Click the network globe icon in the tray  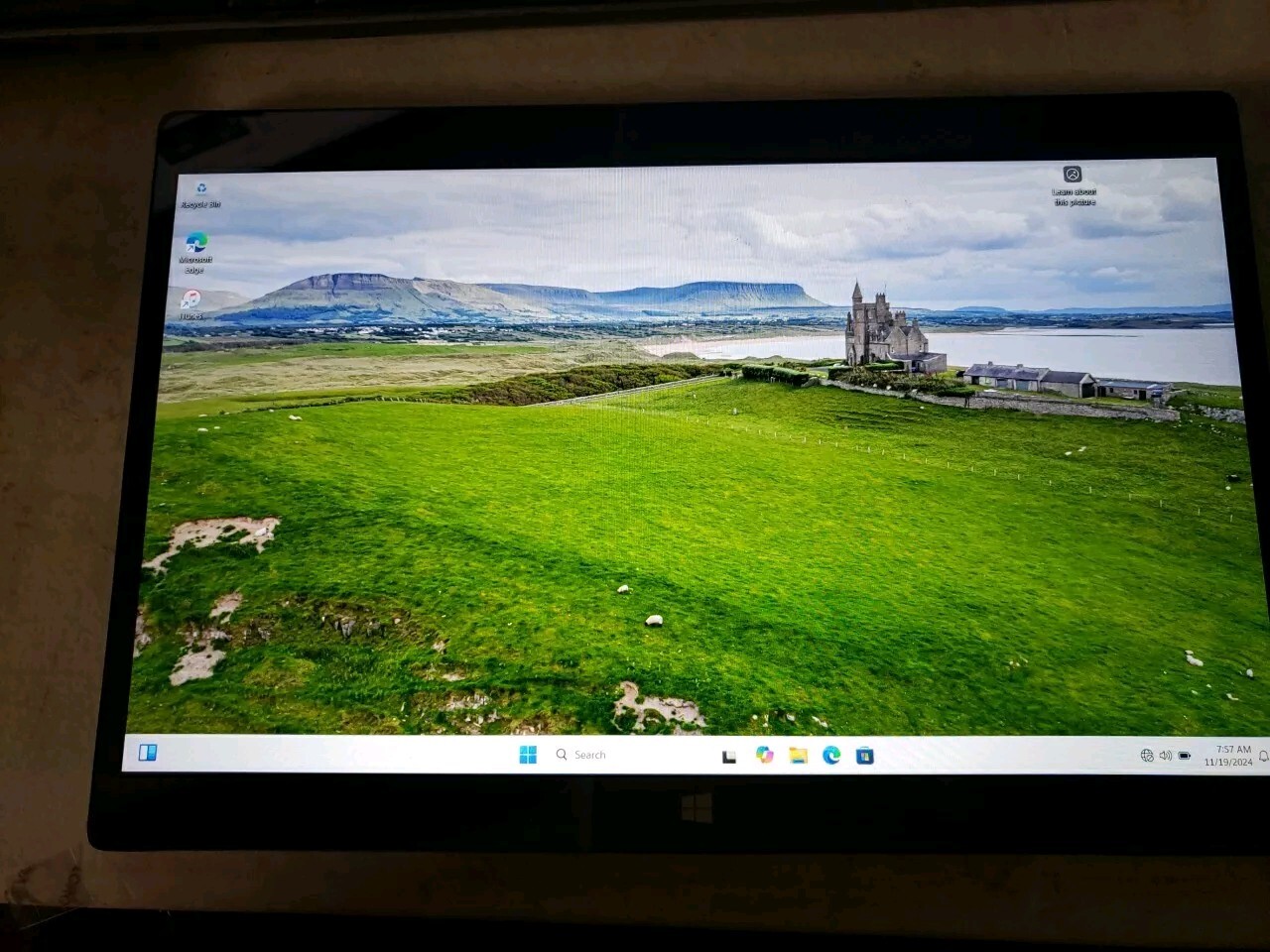[x=1147, y=756]
